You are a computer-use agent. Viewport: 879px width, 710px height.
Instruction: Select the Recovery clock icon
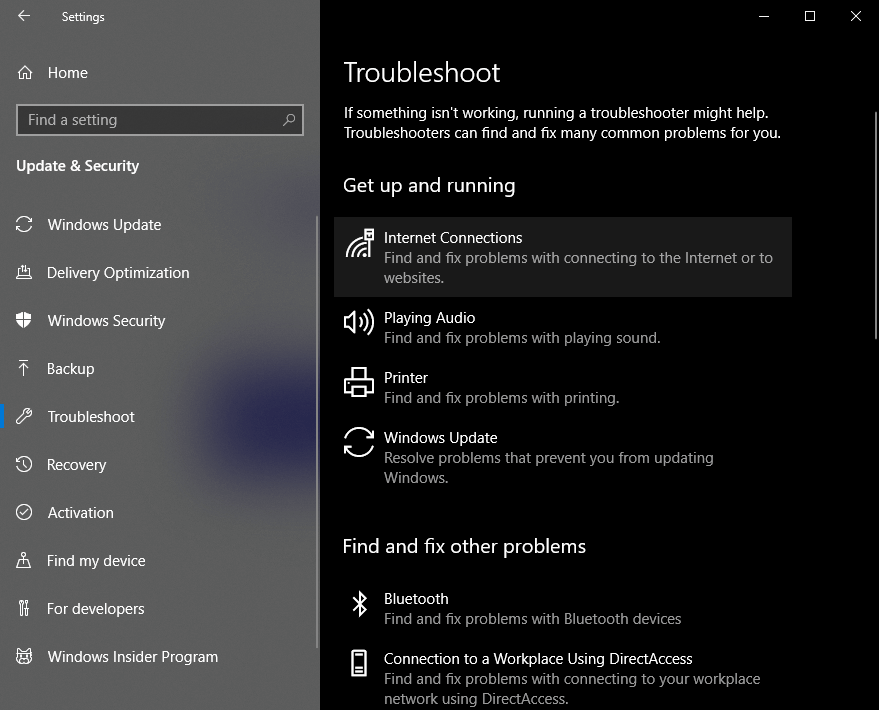pos(23,464)
